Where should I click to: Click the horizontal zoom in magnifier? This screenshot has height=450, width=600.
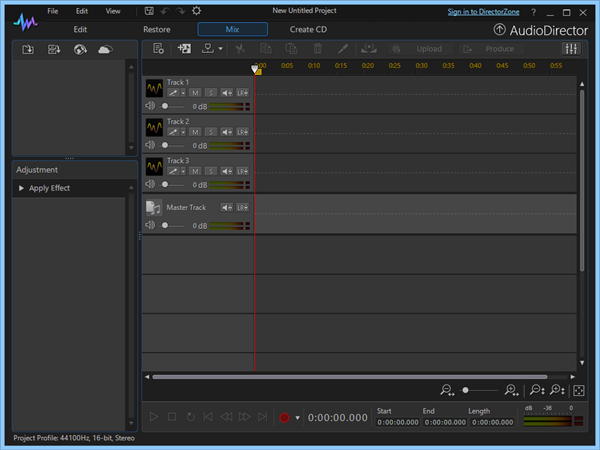(x=511, y=390)
